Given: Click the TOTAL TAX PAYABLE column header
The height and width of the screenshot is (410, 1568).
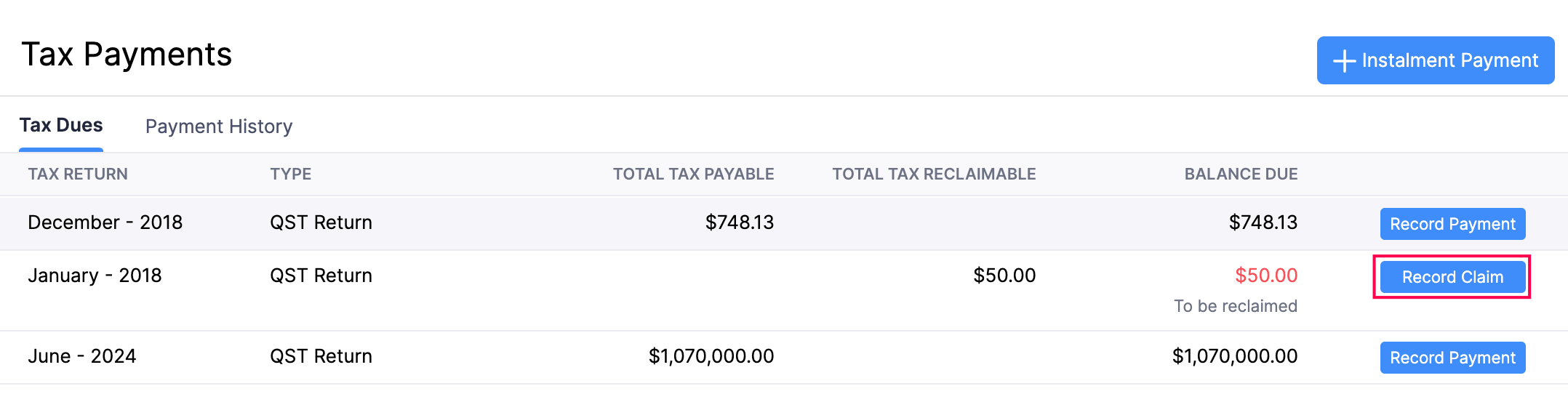Looking at the screenshot, I should [693, 174].
